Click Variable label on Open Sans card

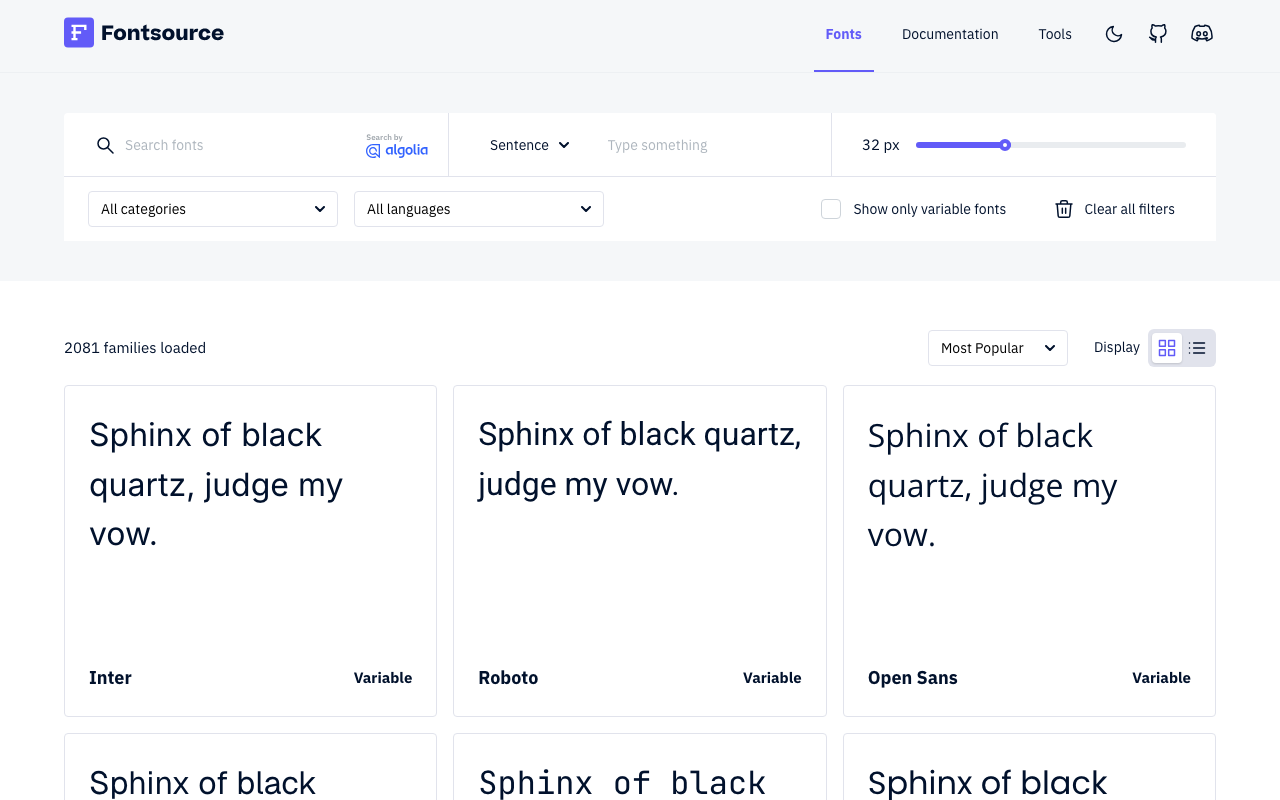click(1161, 678)
